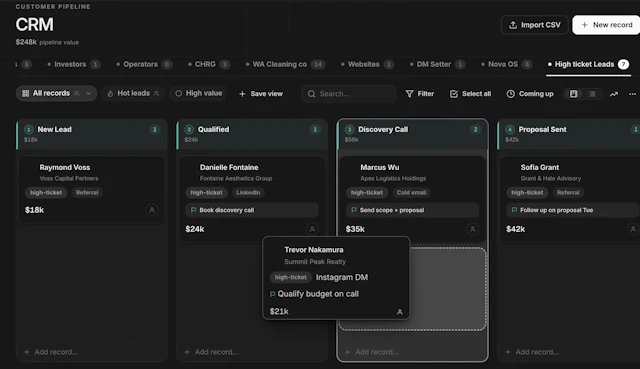Click the flag icon on Book discovery call
640x369 pixels.
(193, 210)
